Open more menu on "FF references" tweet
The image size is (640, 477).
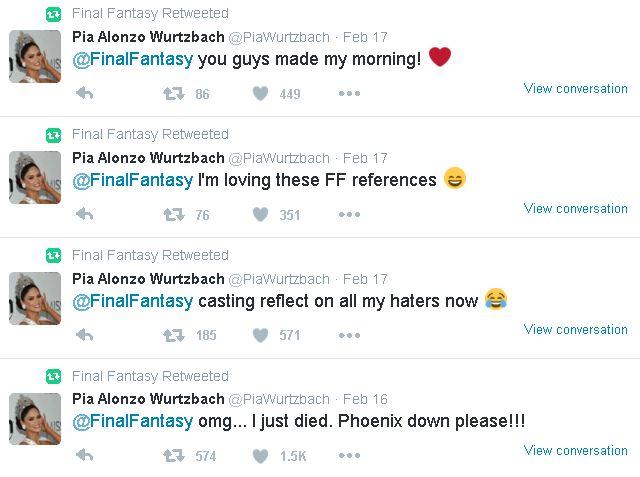coord(348,214)
